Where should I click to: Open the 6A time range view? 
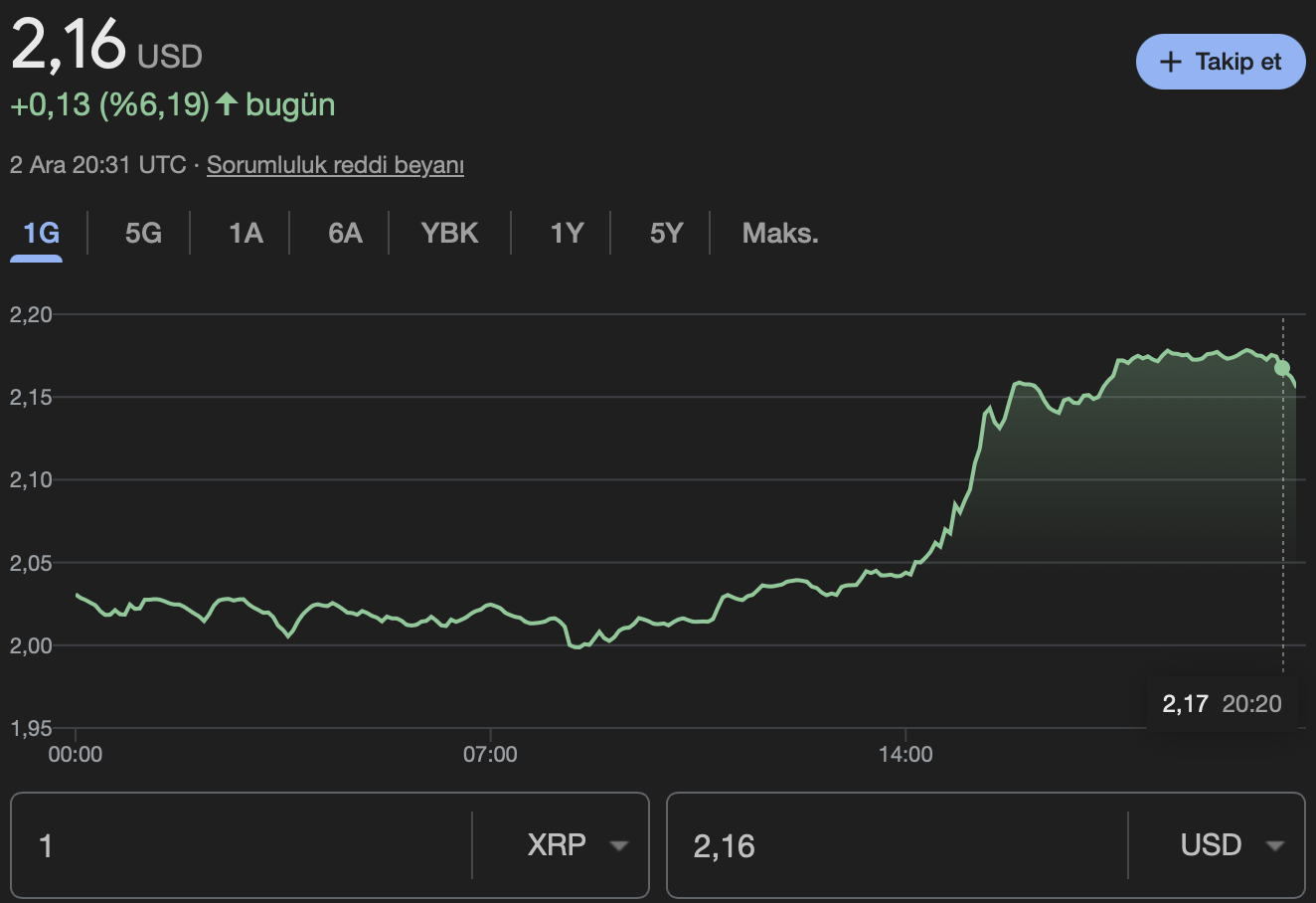pos(343,233)
